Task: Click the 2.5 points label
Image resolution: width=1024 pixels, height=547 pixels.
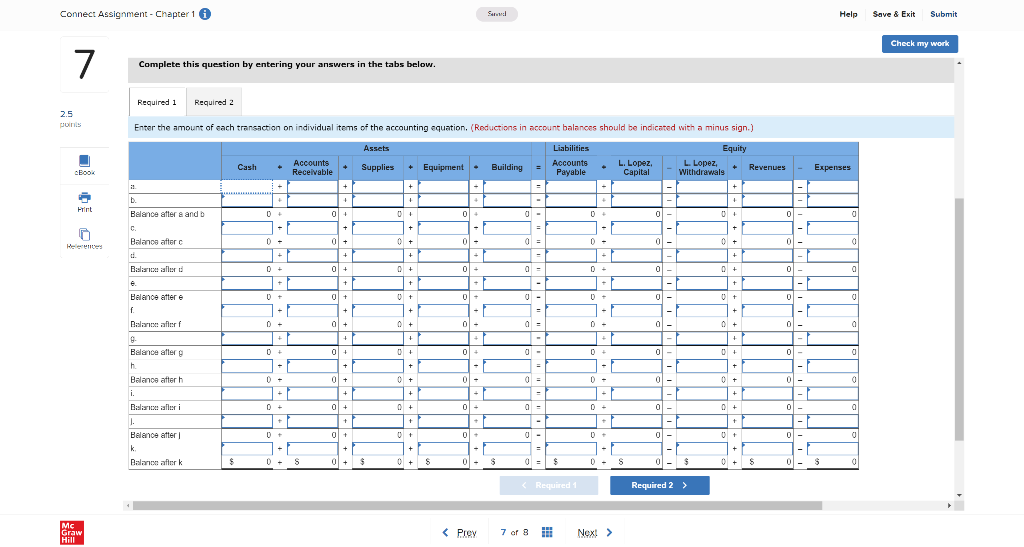Action: click(71, 118)
